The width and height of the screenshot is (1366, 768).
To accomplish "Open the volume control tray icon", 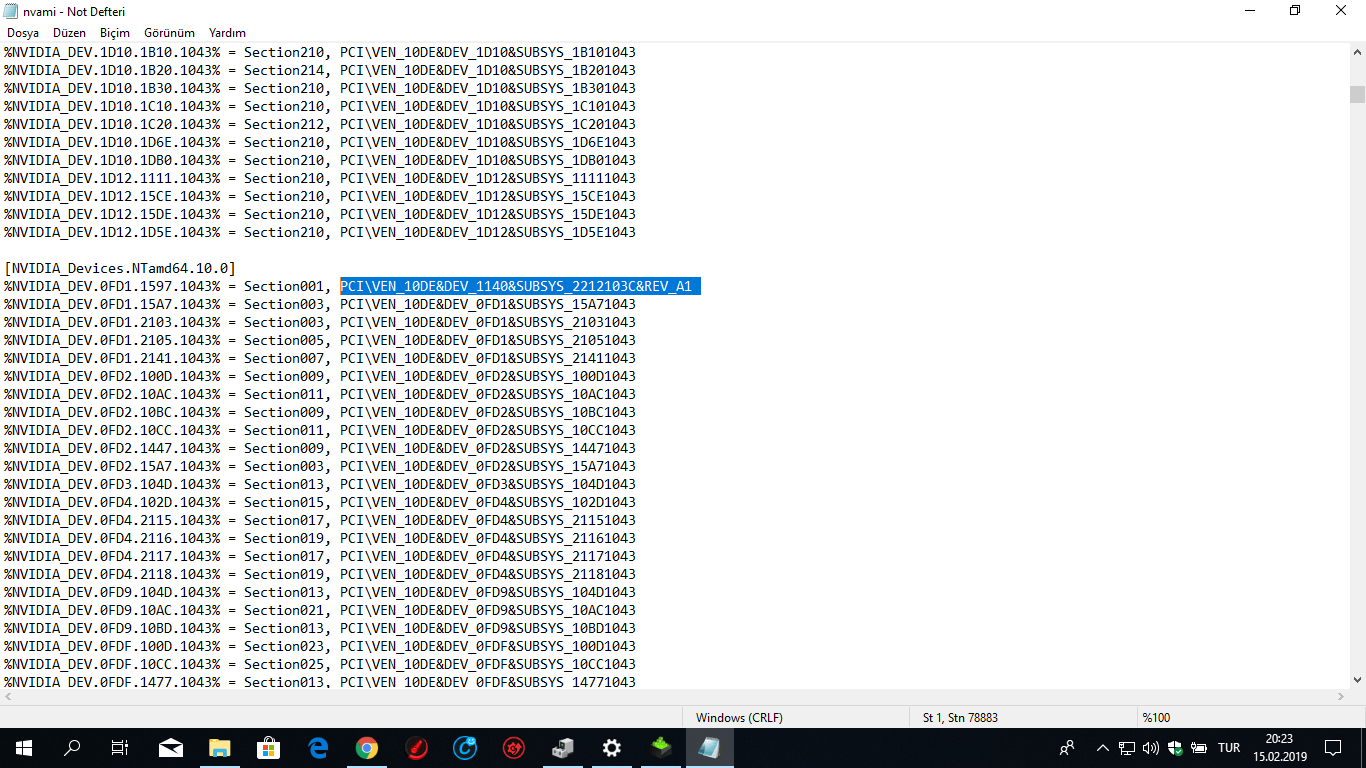I will point(1151,747).
